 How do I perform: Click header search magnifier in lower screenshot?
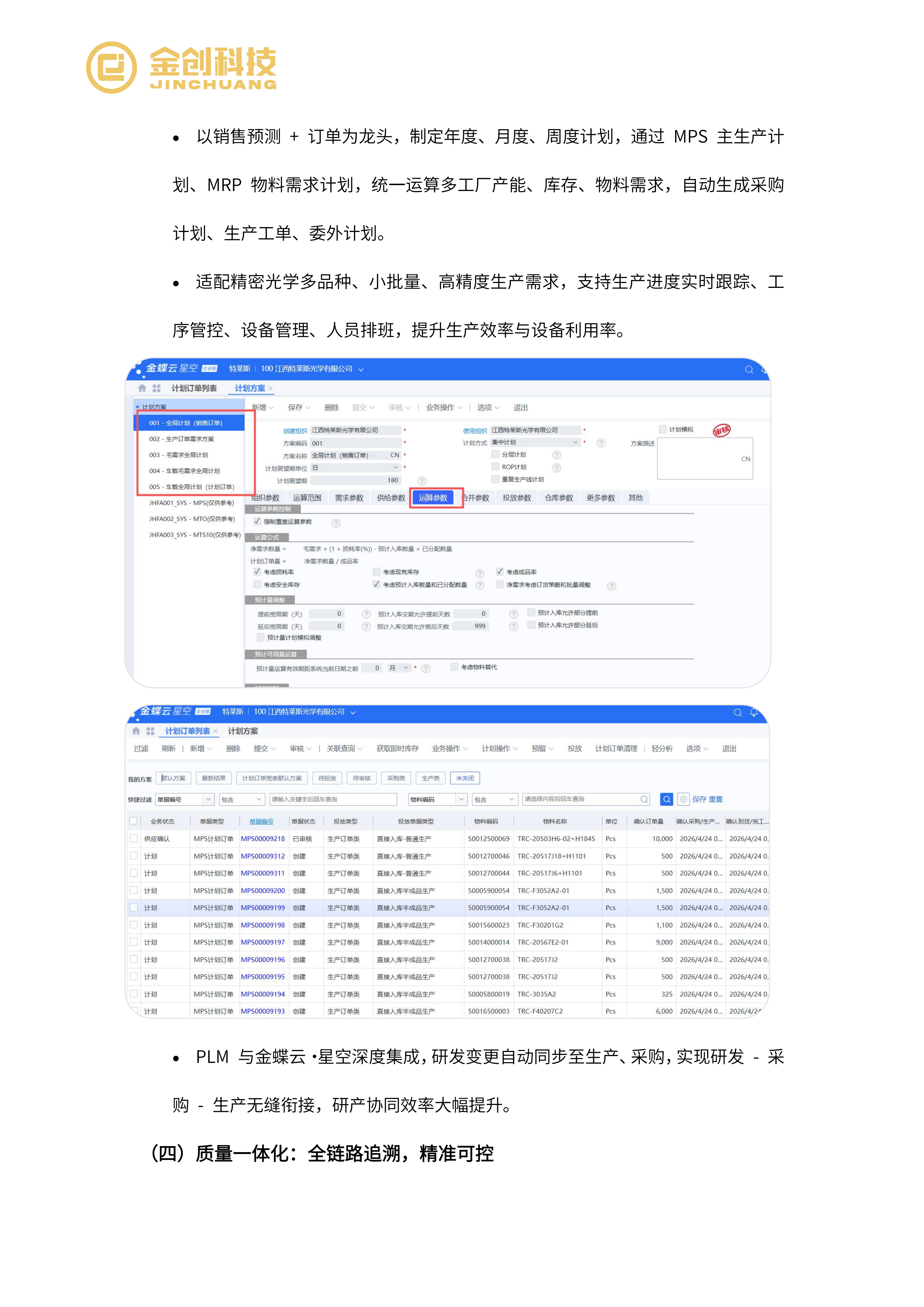click(x=737, y=713)
